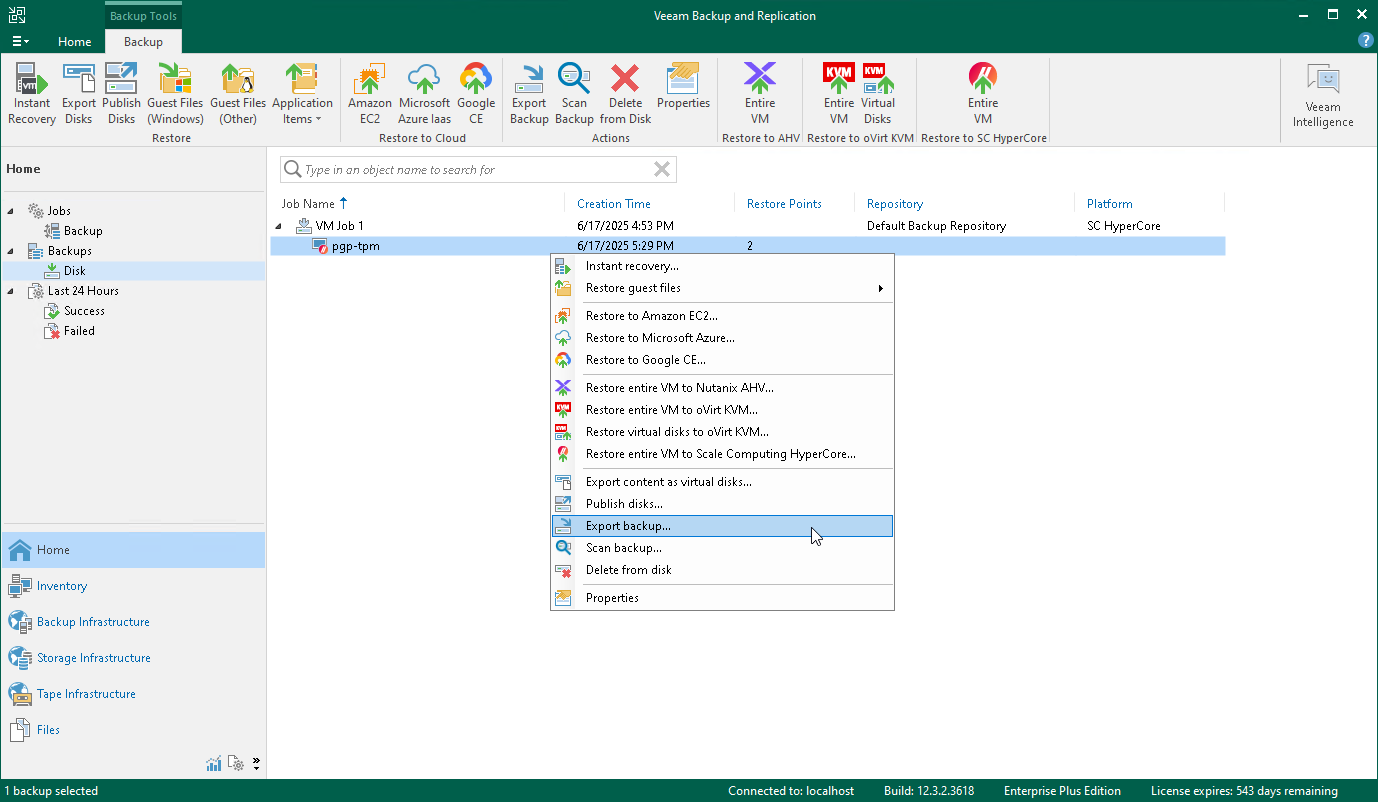Click Google CE restore icon
This screenshot has width=1378, height=802.
(x=476, y=94)
